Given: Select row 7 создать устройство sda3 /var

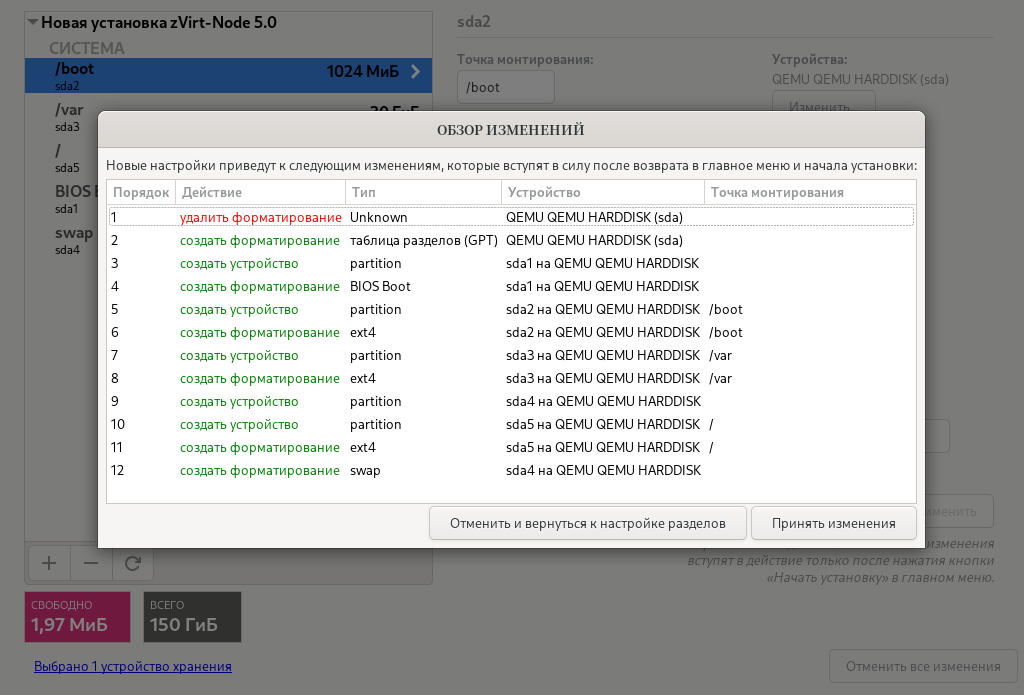Looking at the screenshot, I should click(x=511, y=355).
